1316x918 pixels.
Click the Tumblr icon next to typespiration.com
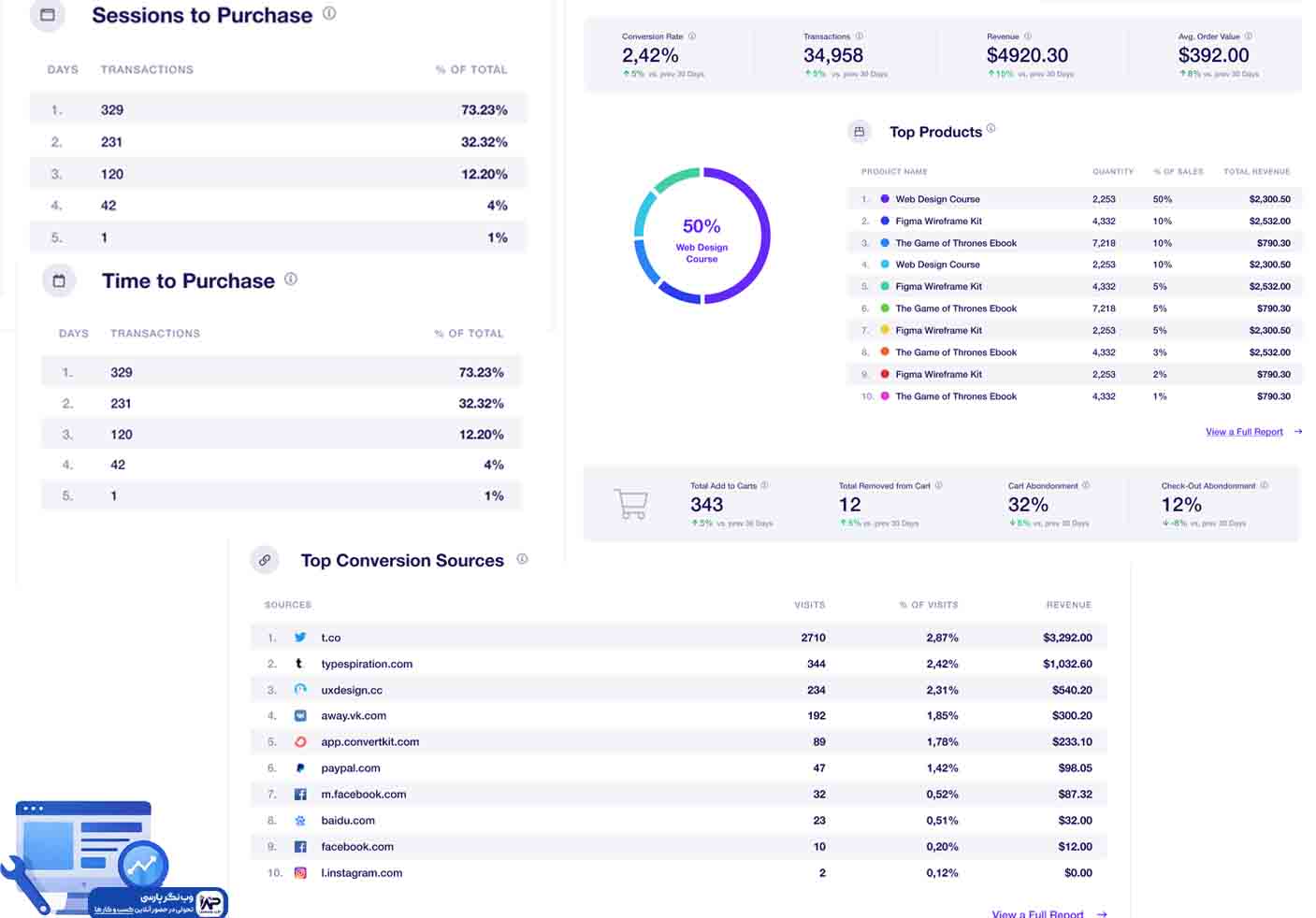pyautogui.click(x=300, y=663)
